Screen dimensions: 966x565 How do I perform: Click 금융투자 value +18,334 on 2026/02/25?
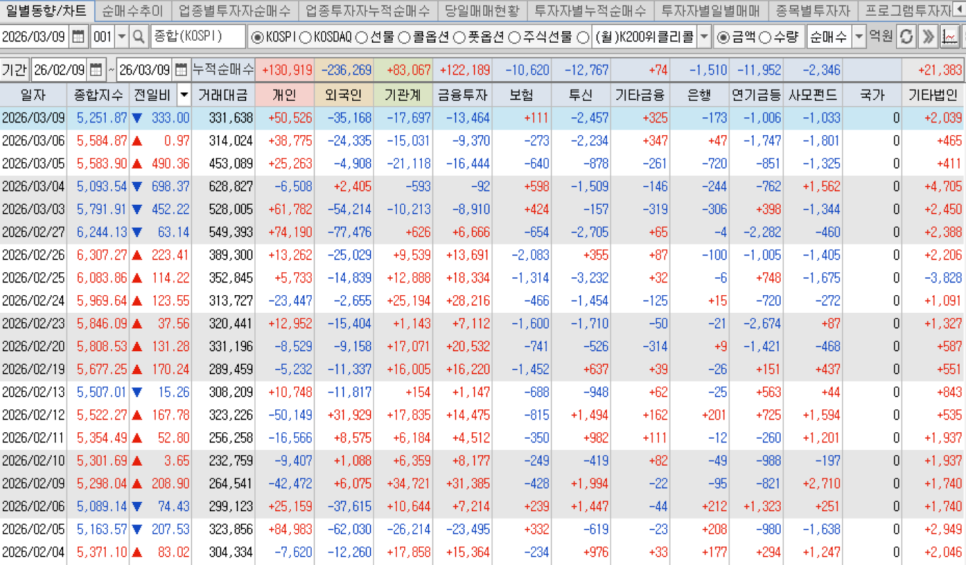pyautogui.click(x=468, y=277)
